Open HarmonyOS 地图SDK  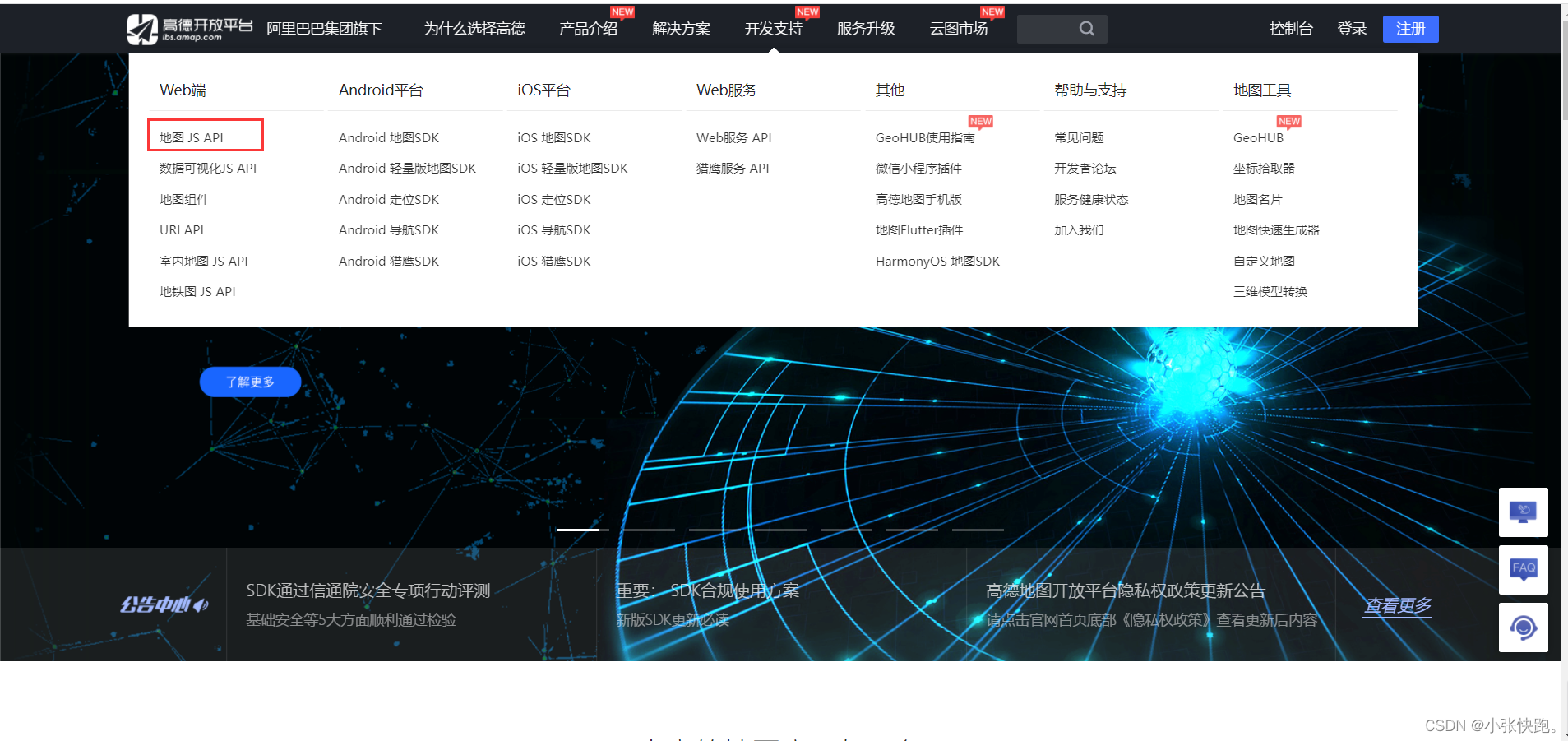[937, 261]
